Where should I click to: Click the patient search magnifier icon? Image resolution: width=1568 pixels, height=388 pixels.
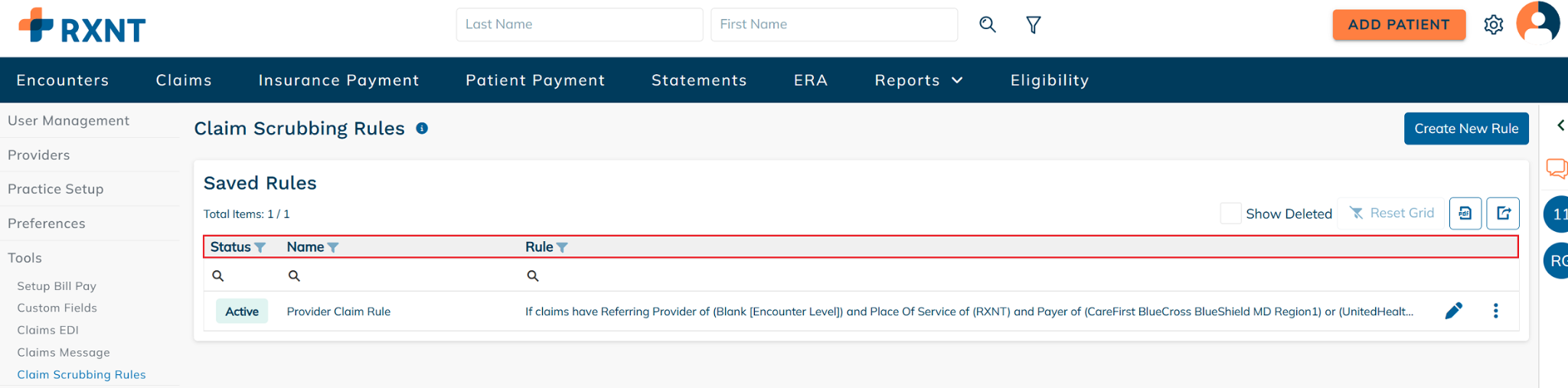tap(988, 24)
